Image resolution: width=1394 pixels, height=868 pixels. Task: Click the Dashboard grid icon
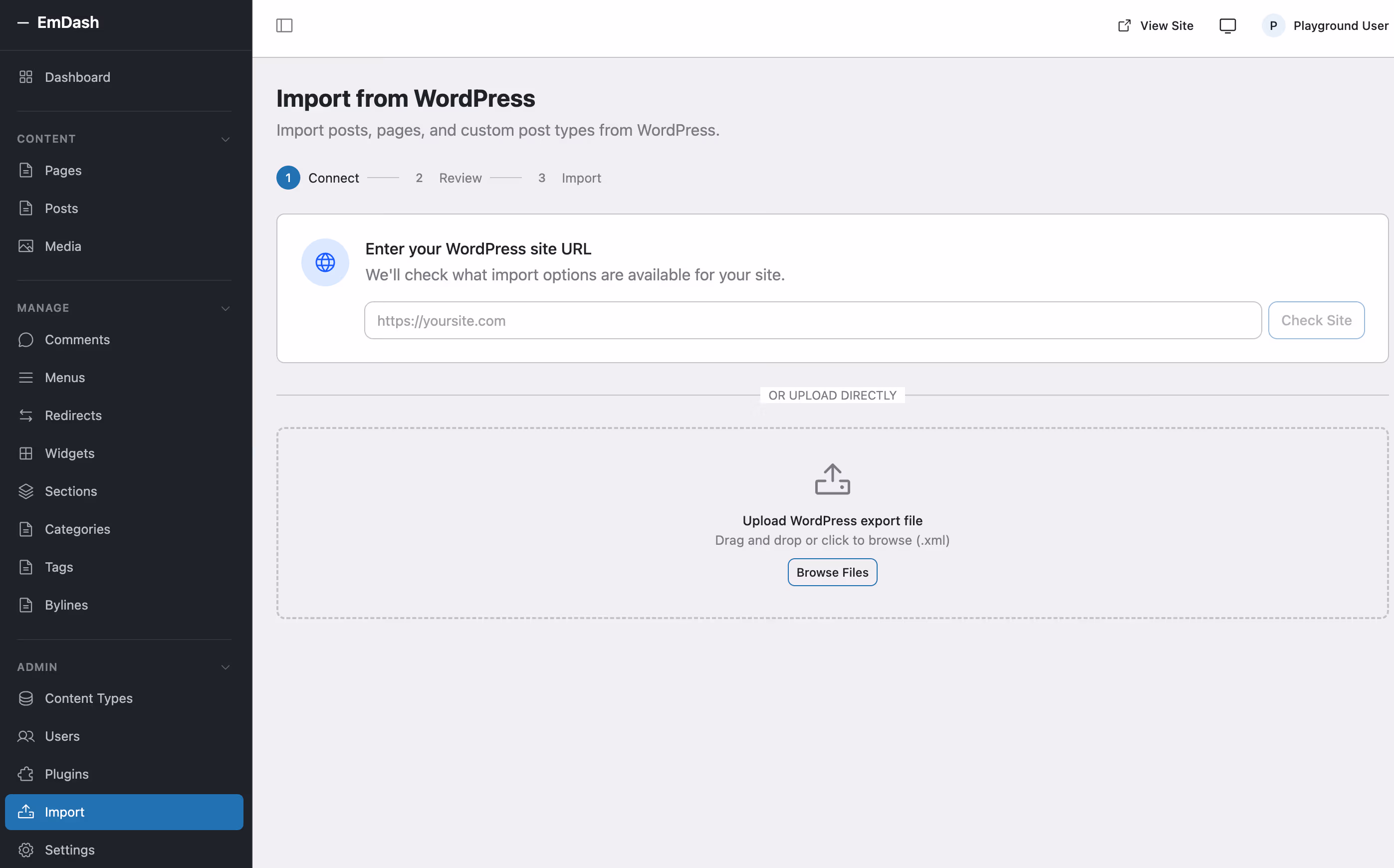[26, 77]
